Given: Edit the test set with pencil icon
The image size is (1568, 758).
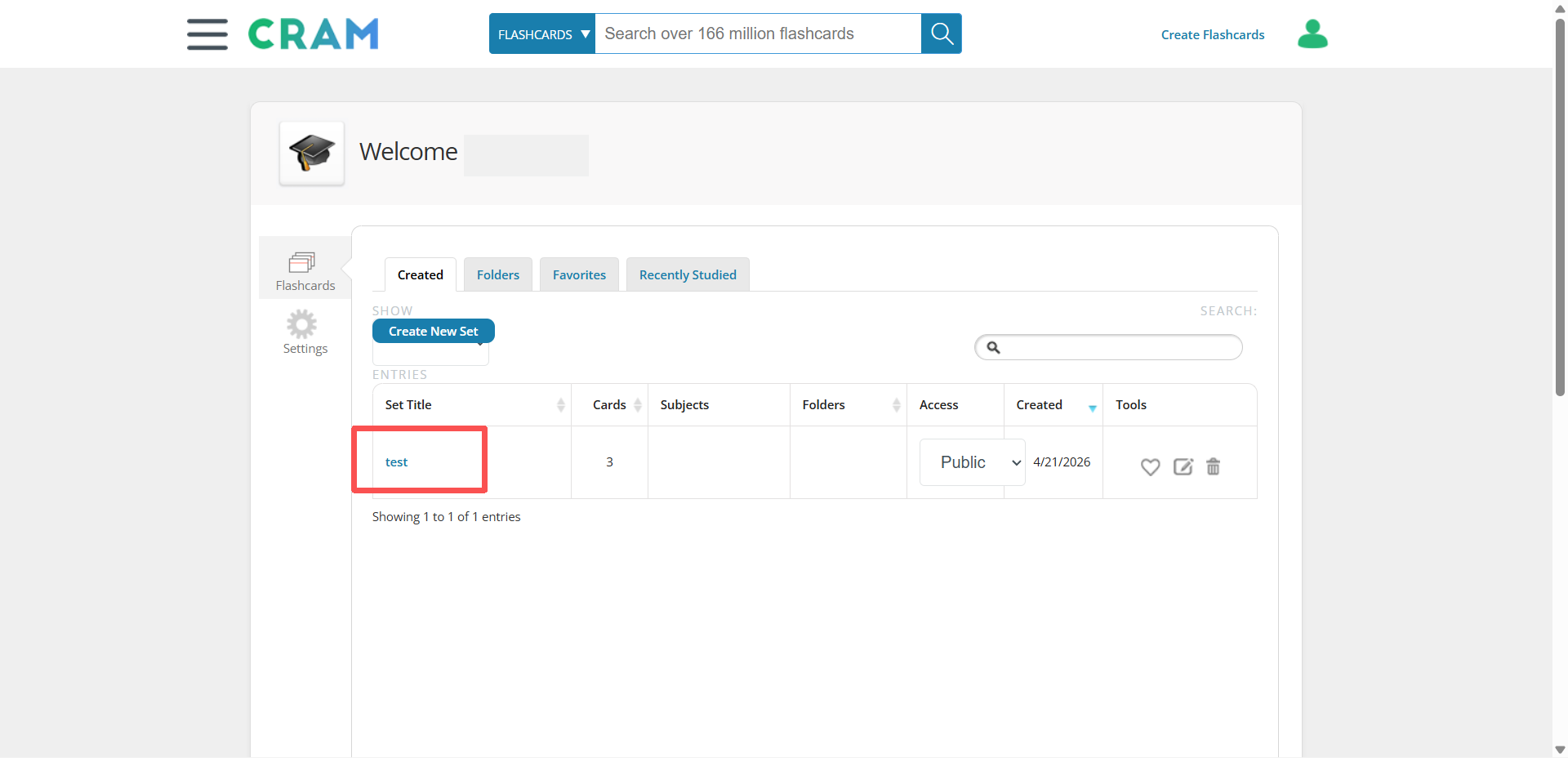Looking at the screenshot, I should (1183, 466).
